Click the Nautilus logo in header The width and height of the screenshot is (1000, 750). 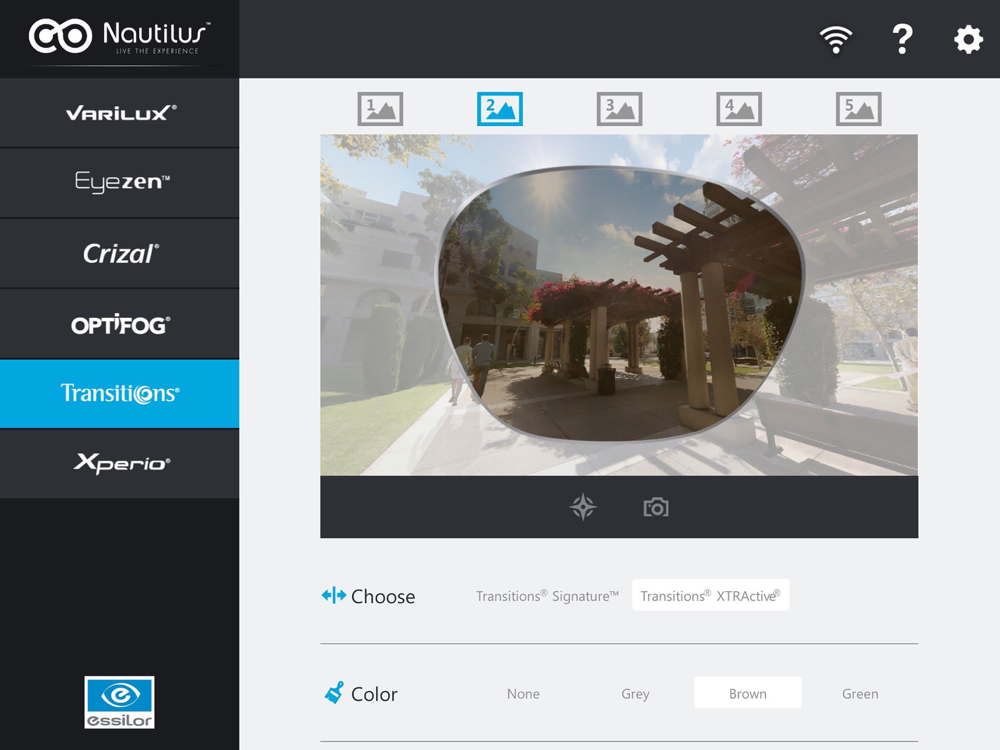click(120, 37)
